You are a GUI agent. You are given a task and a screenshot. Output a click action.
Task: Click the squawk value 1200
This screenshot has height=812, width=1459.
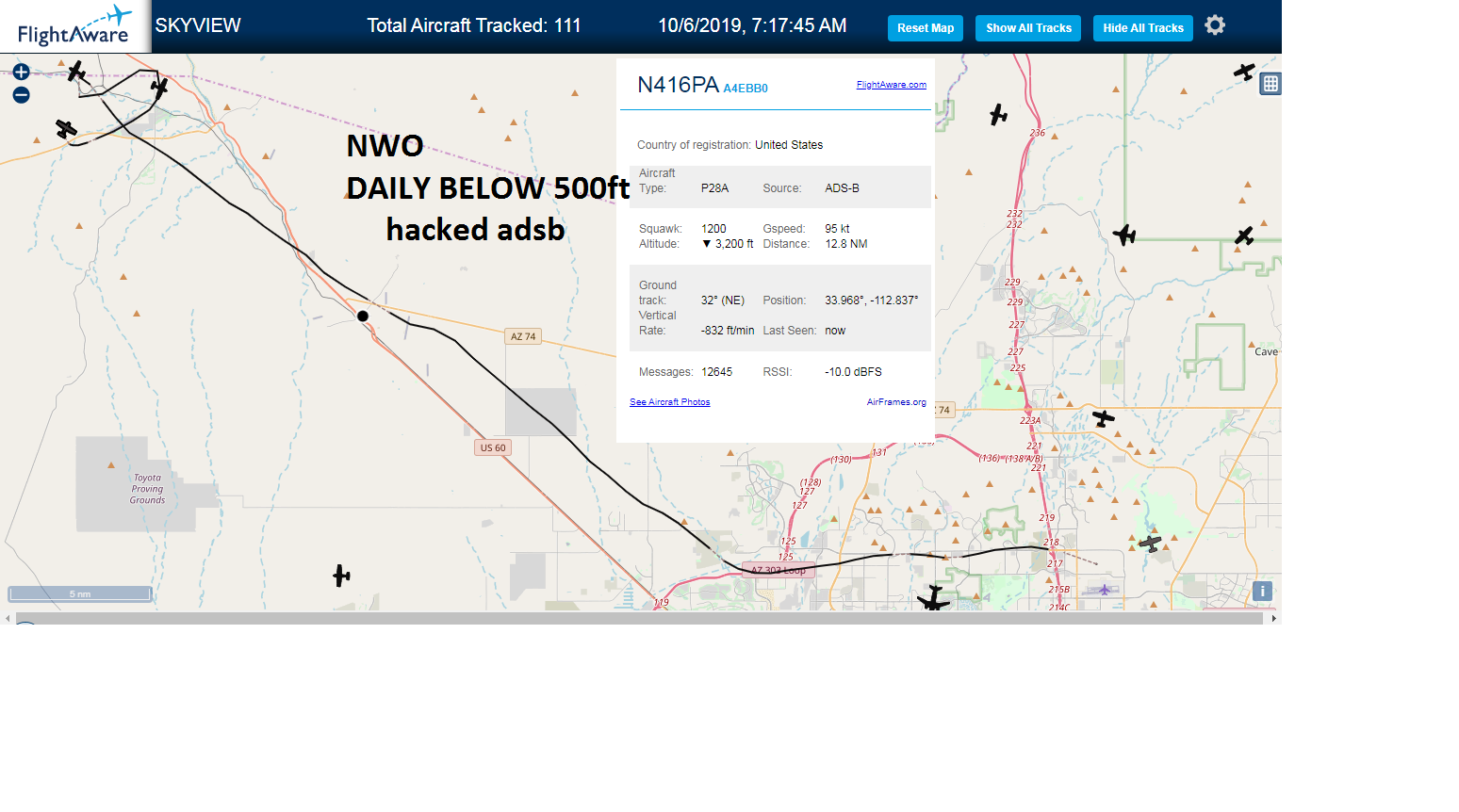coord(713,229)
